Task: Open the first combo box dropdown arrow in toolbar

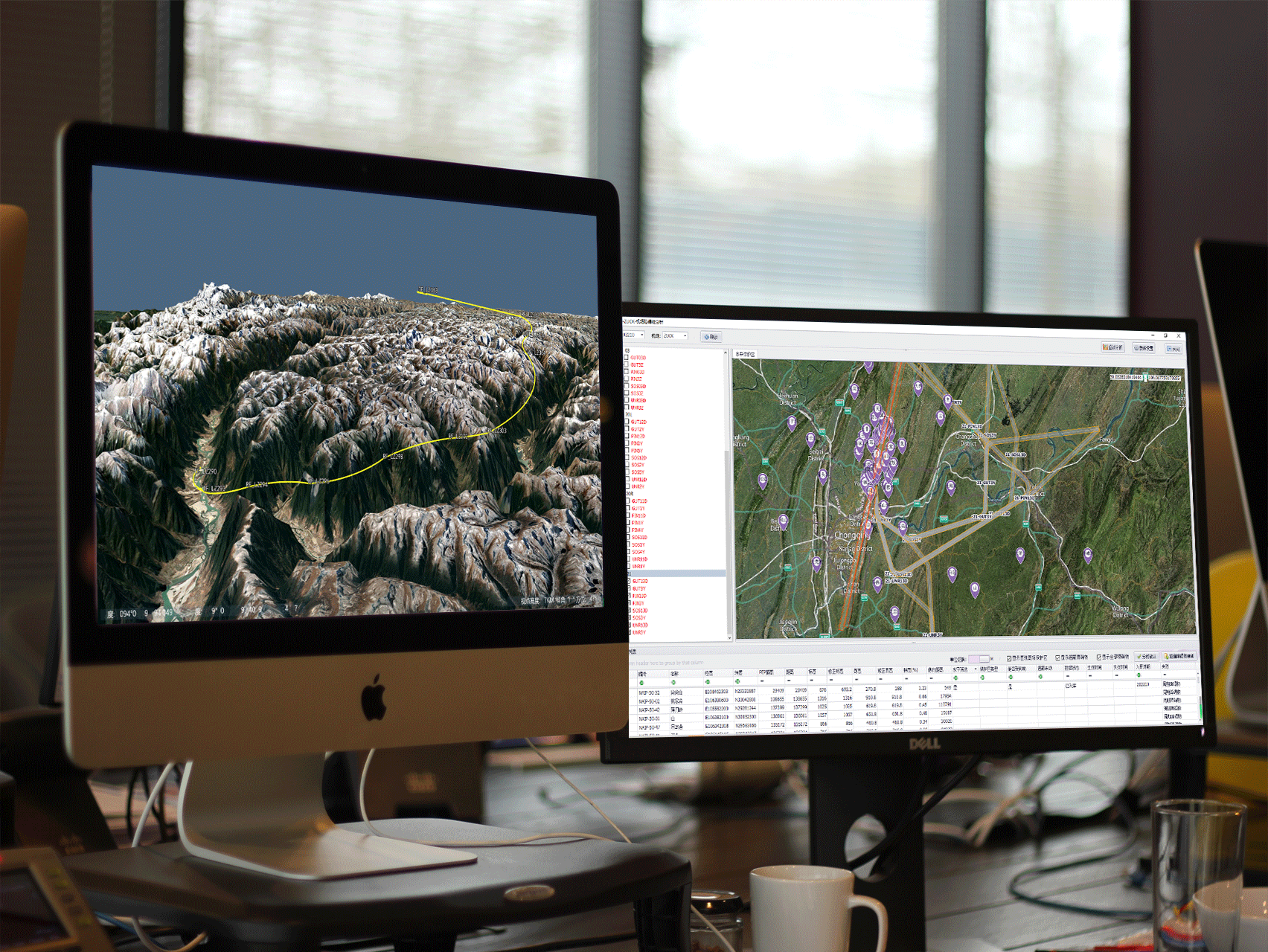Action: click(642, 335)
